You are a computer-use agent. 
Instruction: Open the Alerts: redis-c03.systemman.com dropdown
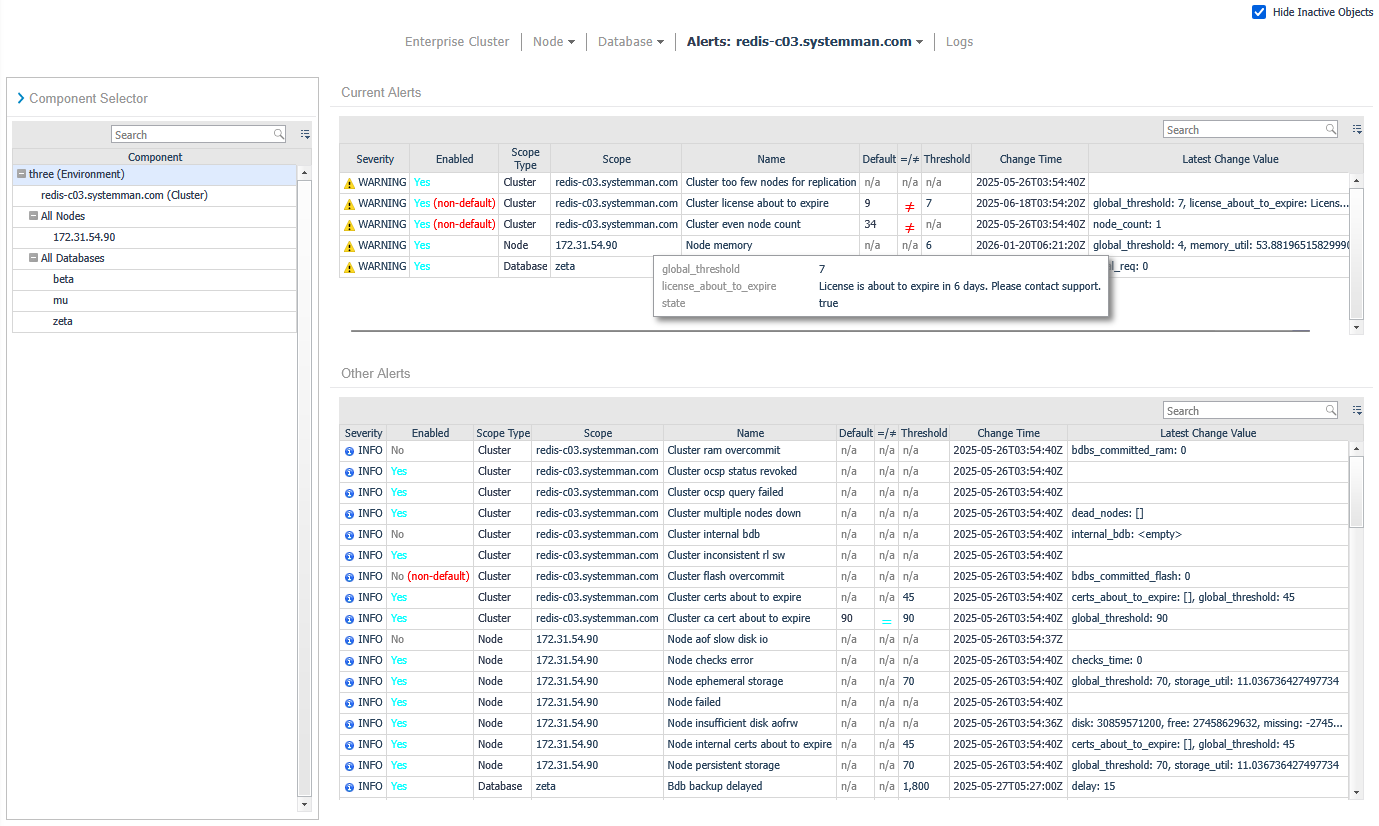[805, 42]
